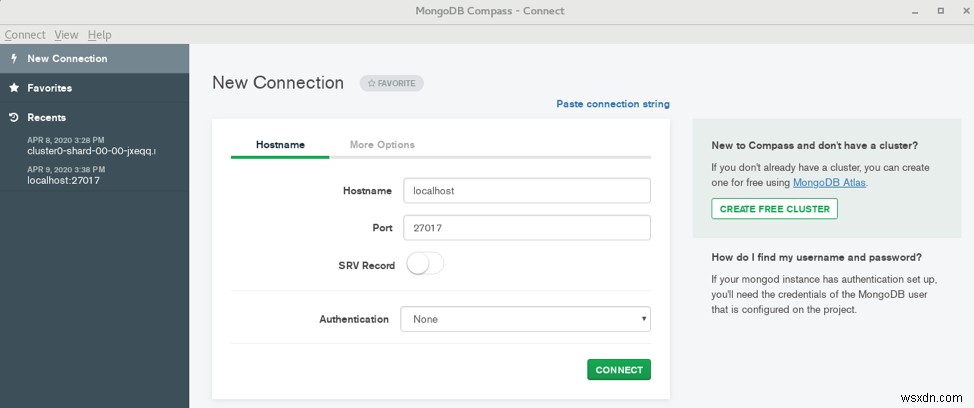974x408 pixels.
Task: Open the Connect menu
Action: pyautogui.click(x=25, y=35)
